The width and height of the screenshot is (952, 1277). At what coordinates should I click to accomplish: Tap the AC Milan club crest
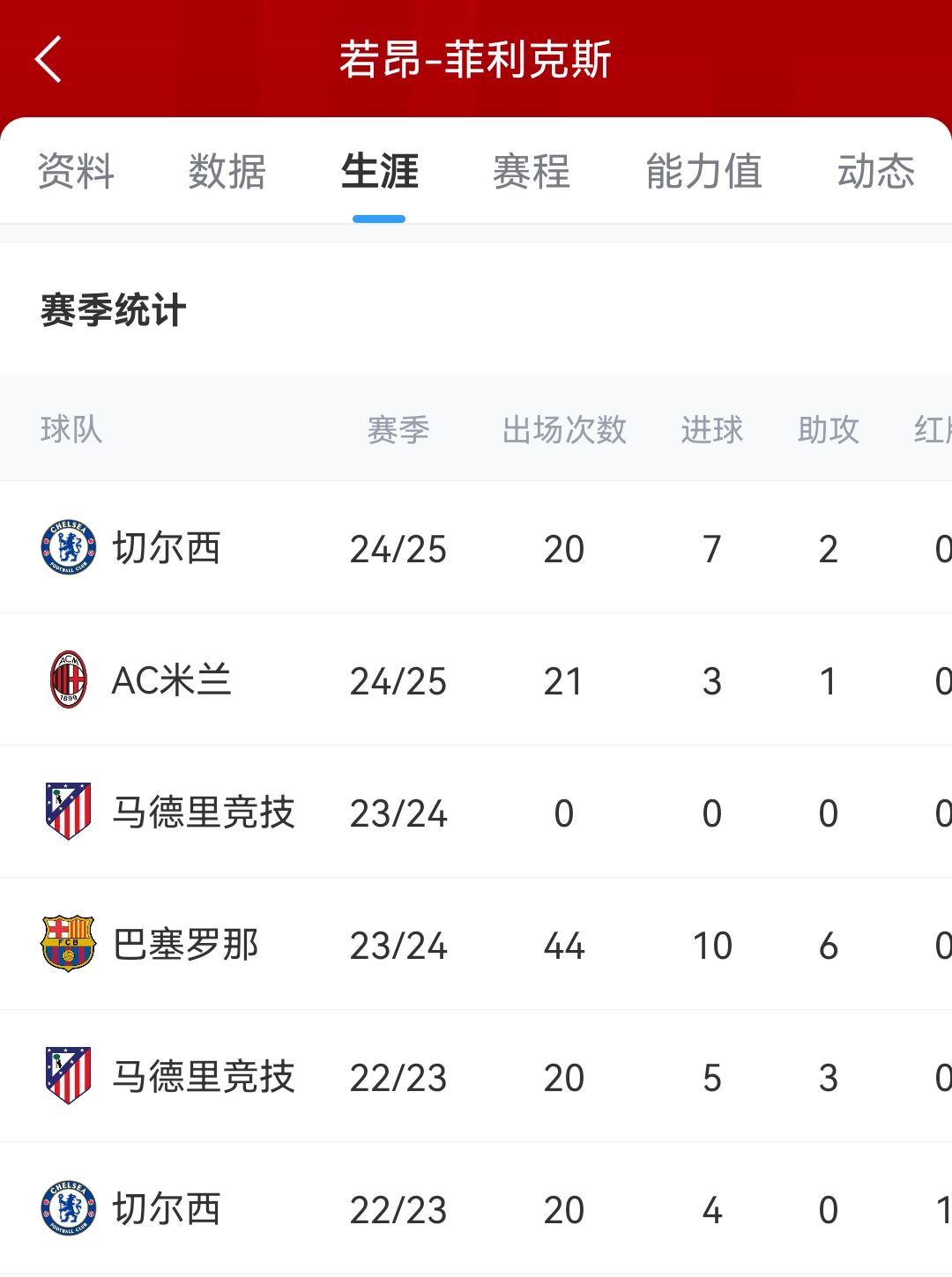tap(68, 679)
